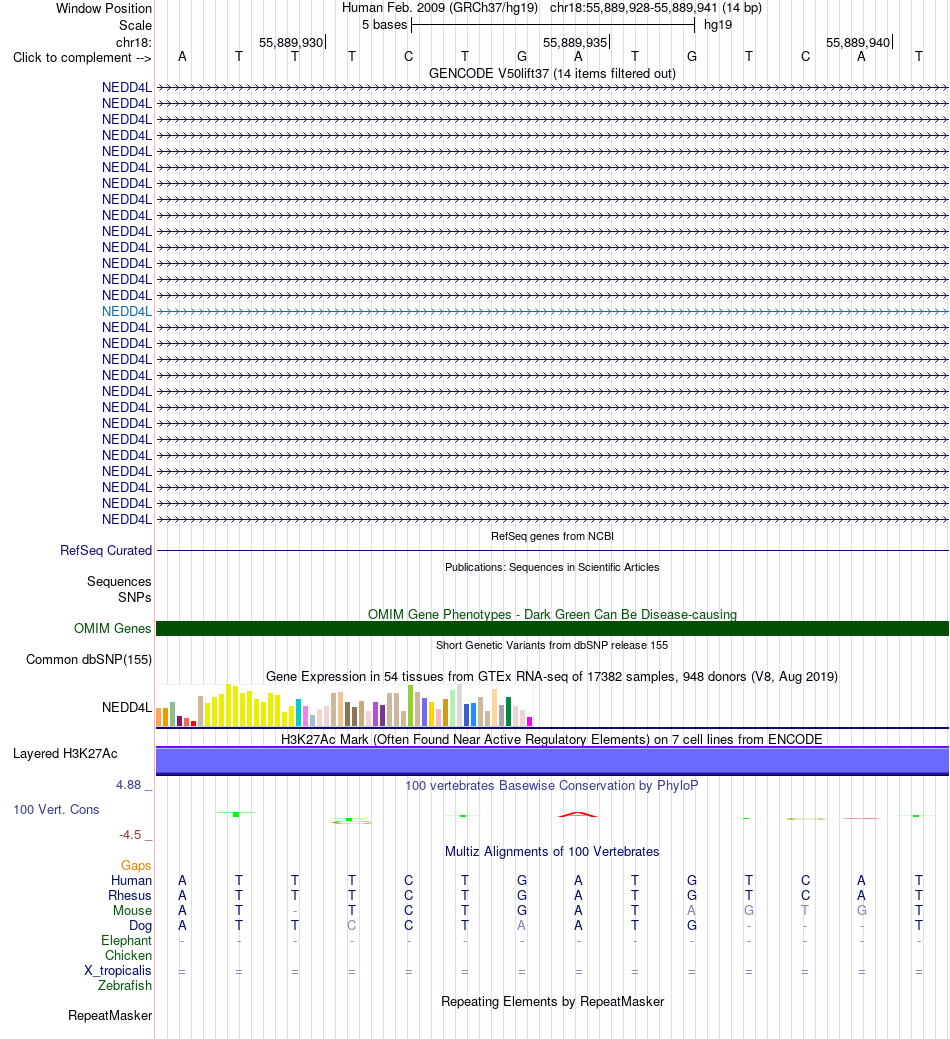This screenshot has height=1039, width=950.
Task: Click the Common dbSNP(155) track label
Action: [x=89, y=659]
